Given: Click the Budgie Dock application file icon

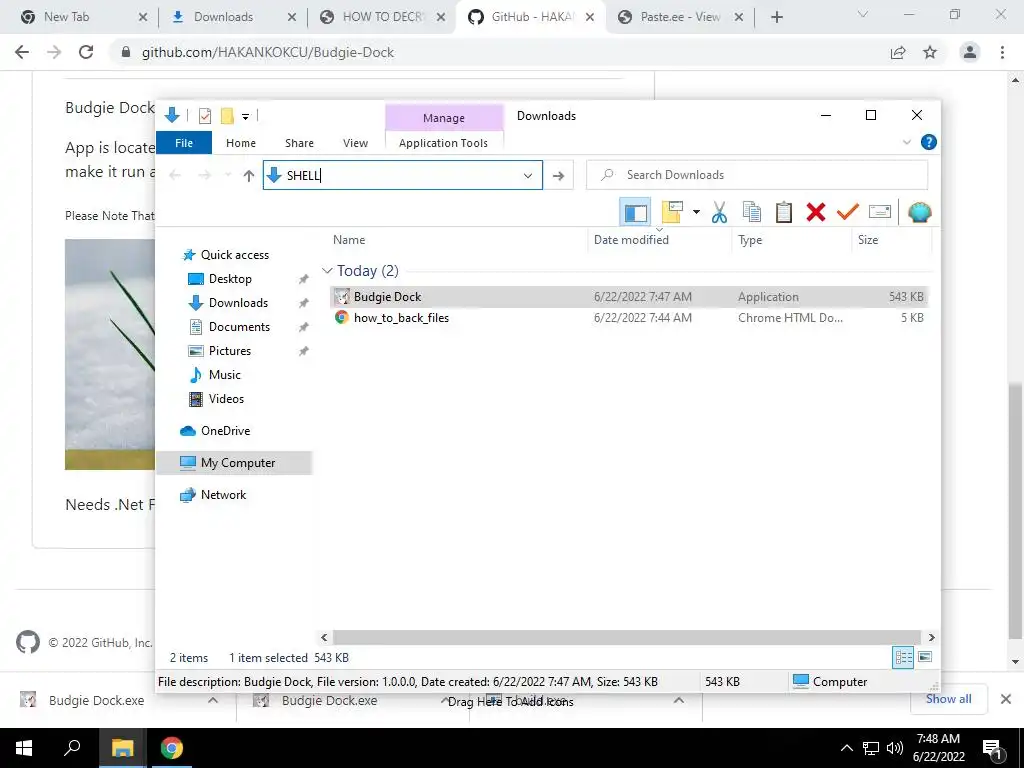Looking at the screenshot, I should coord(342,296).
